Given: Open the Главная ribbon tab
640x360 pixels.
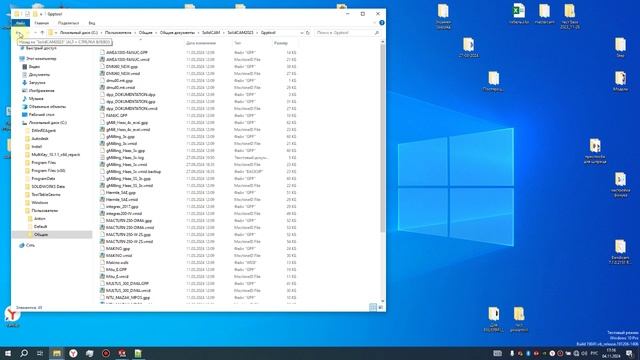Looking at the screenshot, I should [42, 23].
